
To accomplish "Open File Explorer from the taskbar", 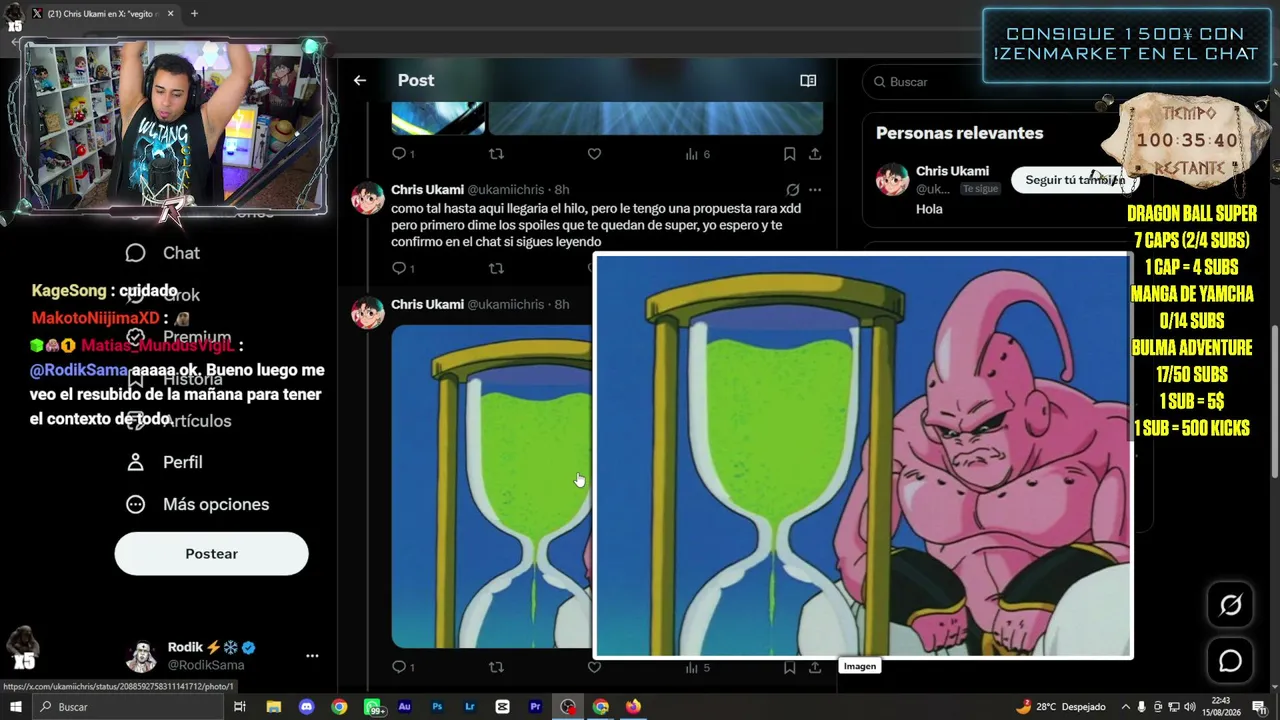I will [274, 707].
